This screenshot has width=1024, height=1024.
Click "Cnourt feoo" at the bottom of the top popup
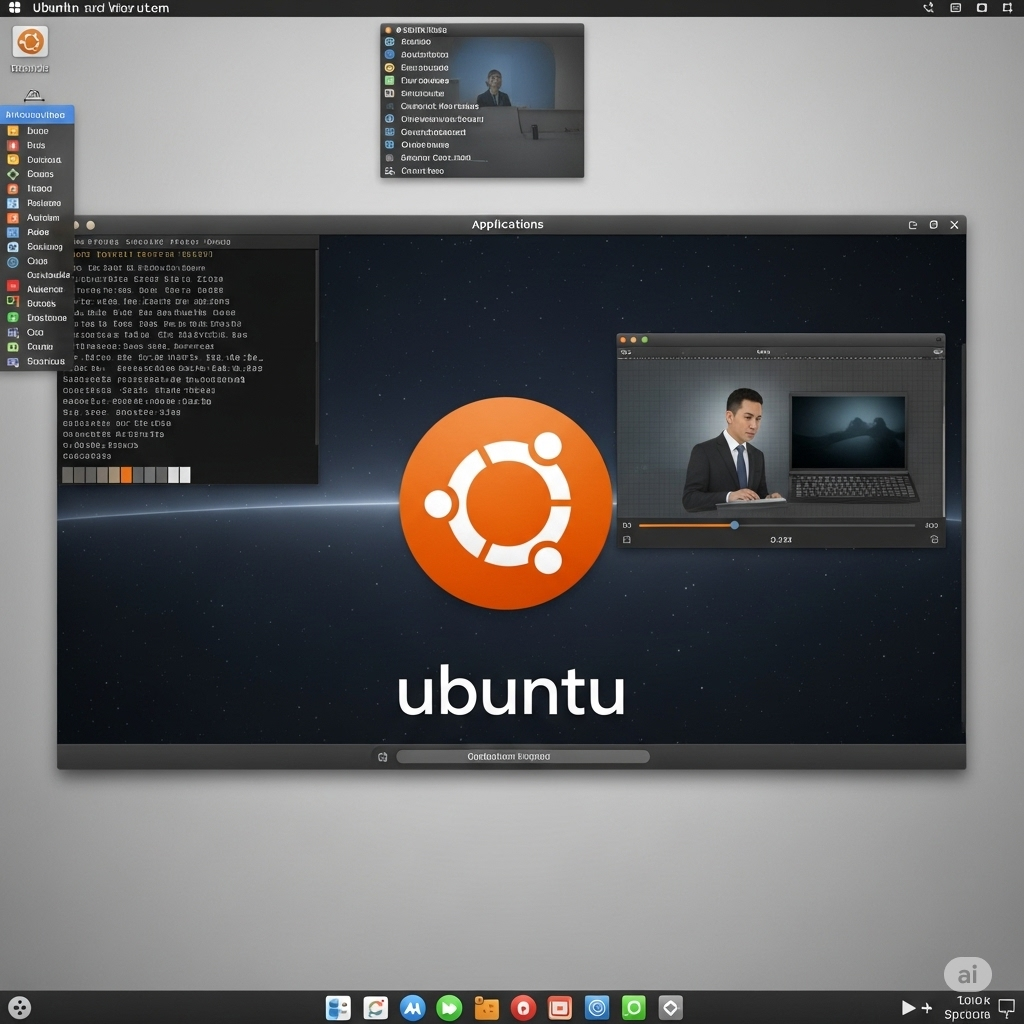[423, 170]
